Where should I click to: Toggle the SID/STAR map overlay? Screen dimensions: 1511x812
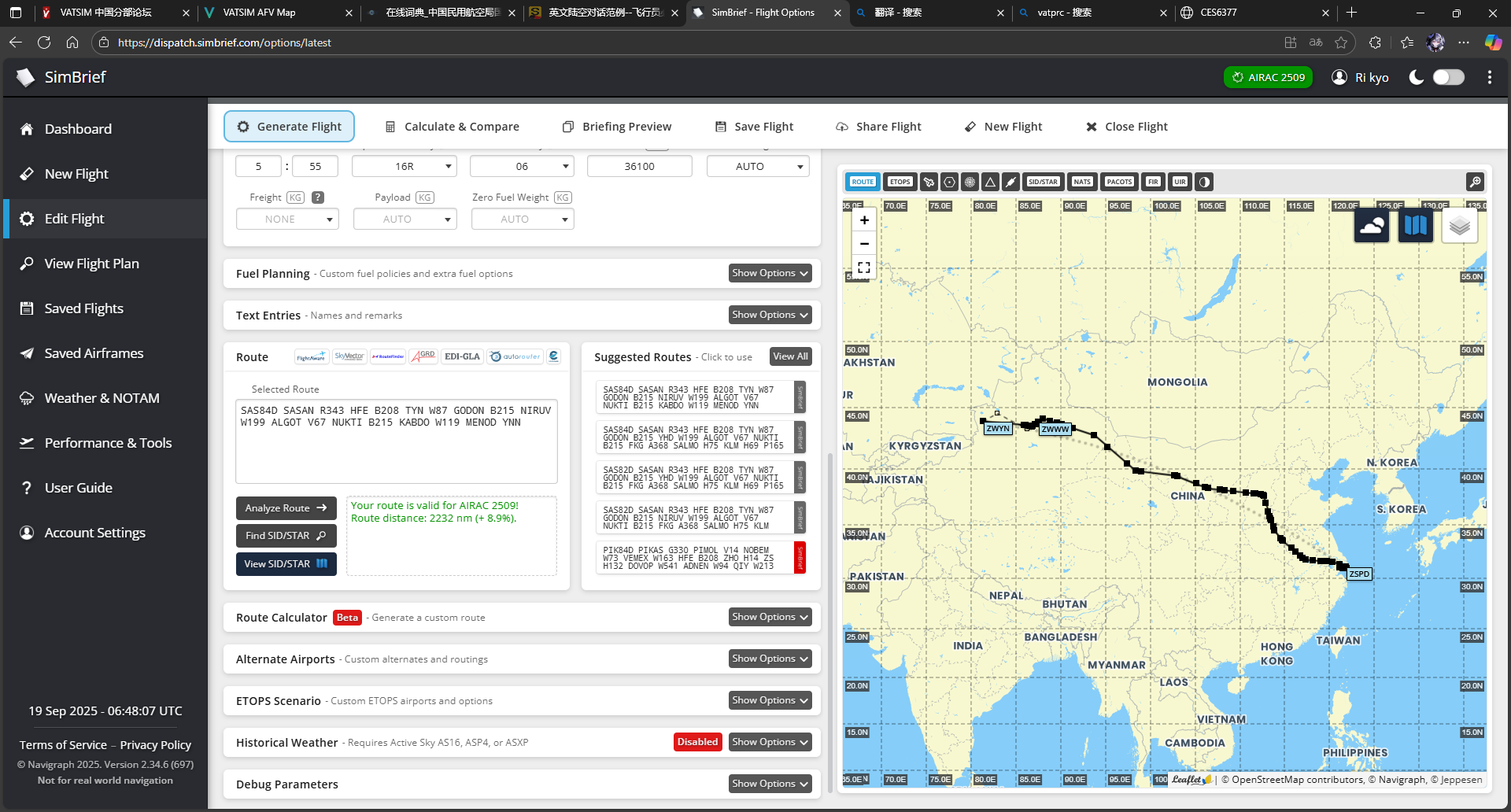[x=1043, y=182]
